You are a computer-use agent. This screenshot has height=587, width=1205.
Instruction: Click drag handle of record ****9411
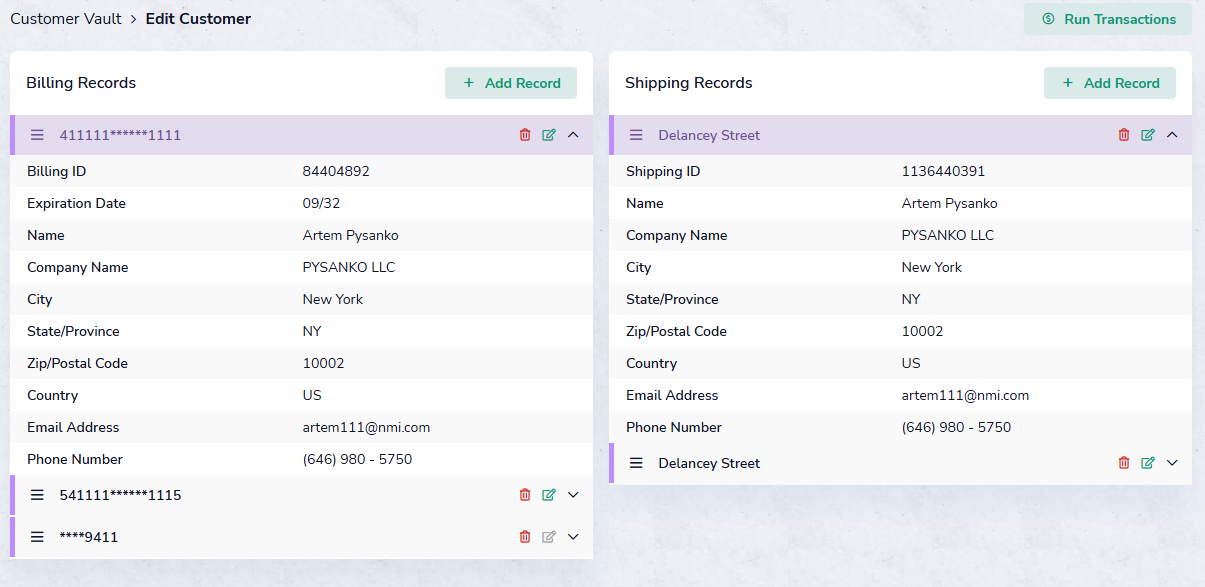(37, 537)
